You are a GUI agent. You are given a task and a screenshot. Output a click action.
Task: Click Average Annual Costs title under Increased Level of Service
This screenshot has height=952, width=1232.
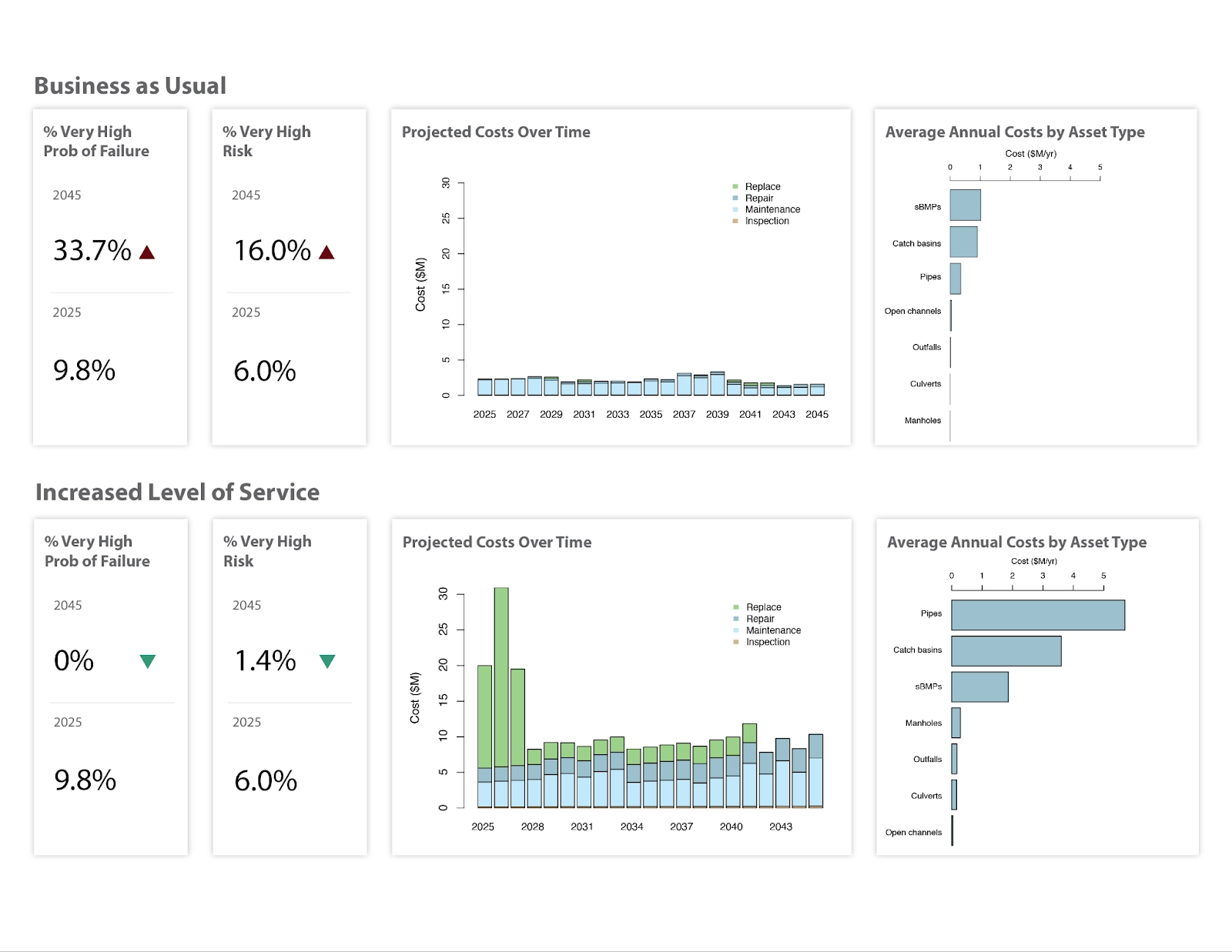[x=1016, y=543]
